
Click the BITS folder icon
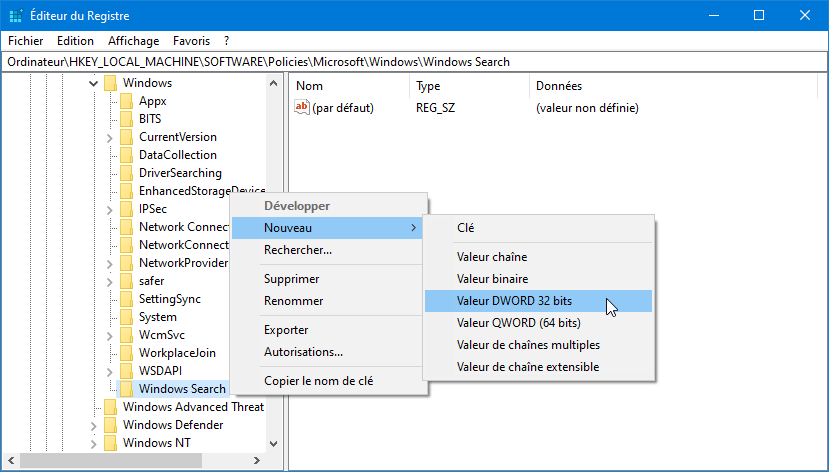pos(126,119)
